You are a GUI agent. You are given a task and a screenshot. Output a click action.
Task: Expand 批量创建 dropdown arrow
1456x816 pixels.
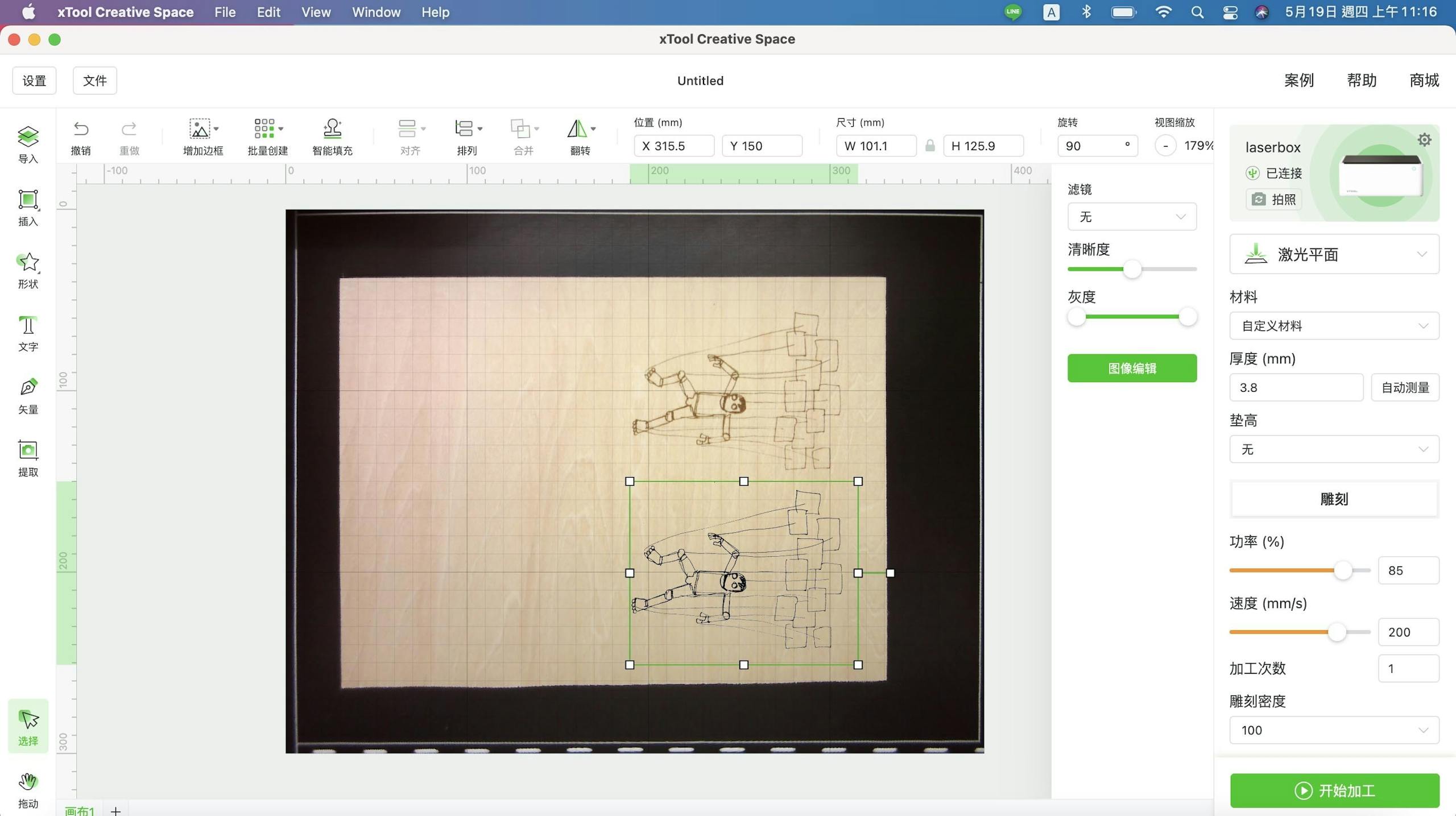point(281,129)
